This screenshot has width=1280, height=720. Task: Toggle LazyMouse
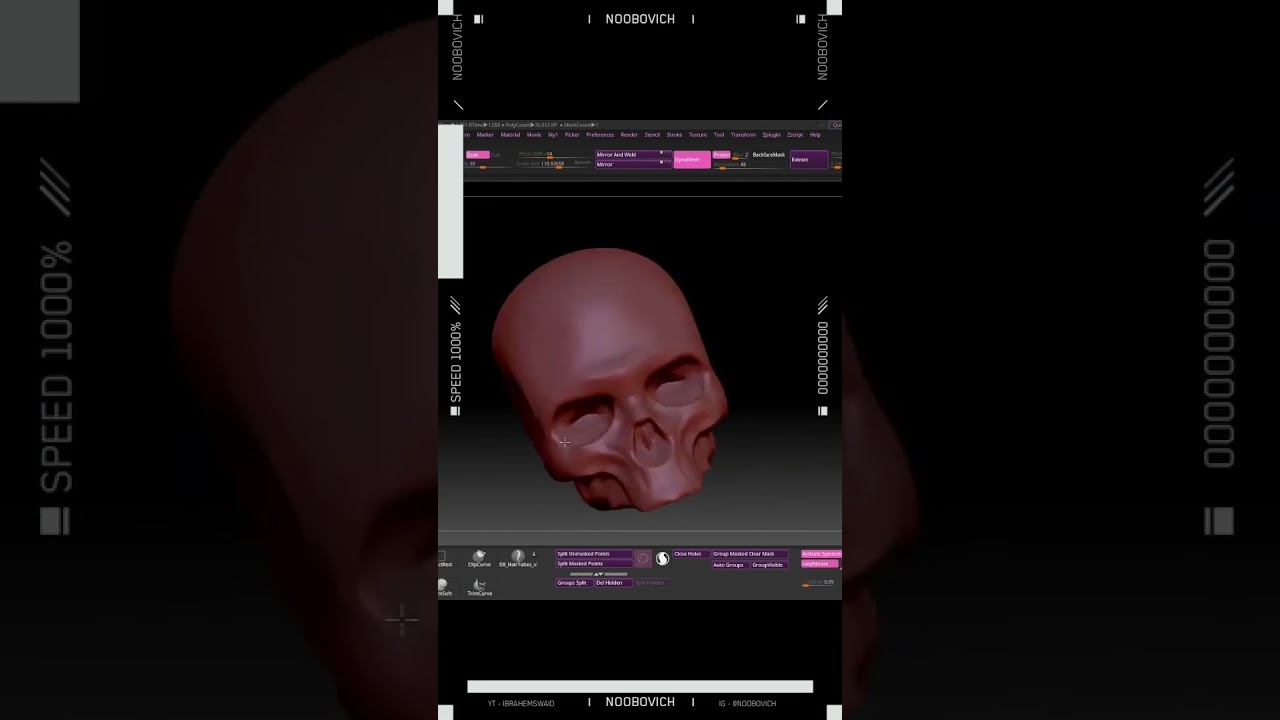[x=820, y=564]
